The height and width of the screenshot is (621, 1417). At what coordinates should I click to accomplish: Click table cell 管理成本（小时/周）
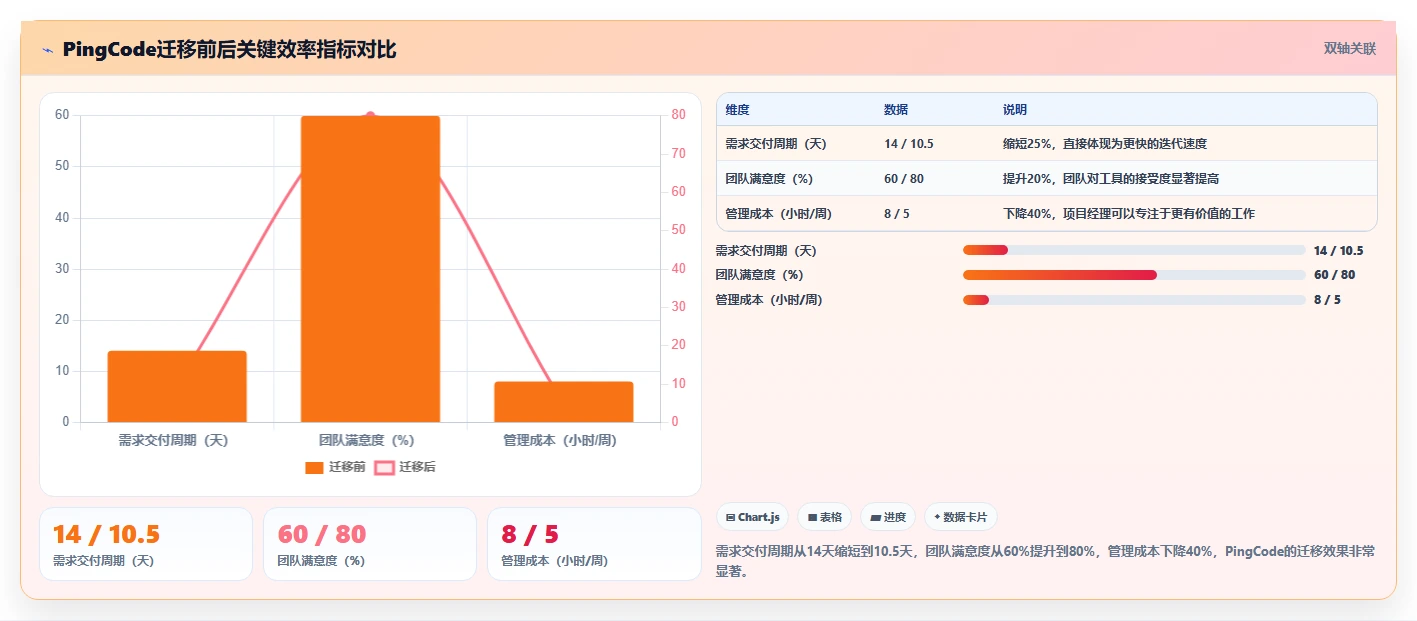point(779,214)
